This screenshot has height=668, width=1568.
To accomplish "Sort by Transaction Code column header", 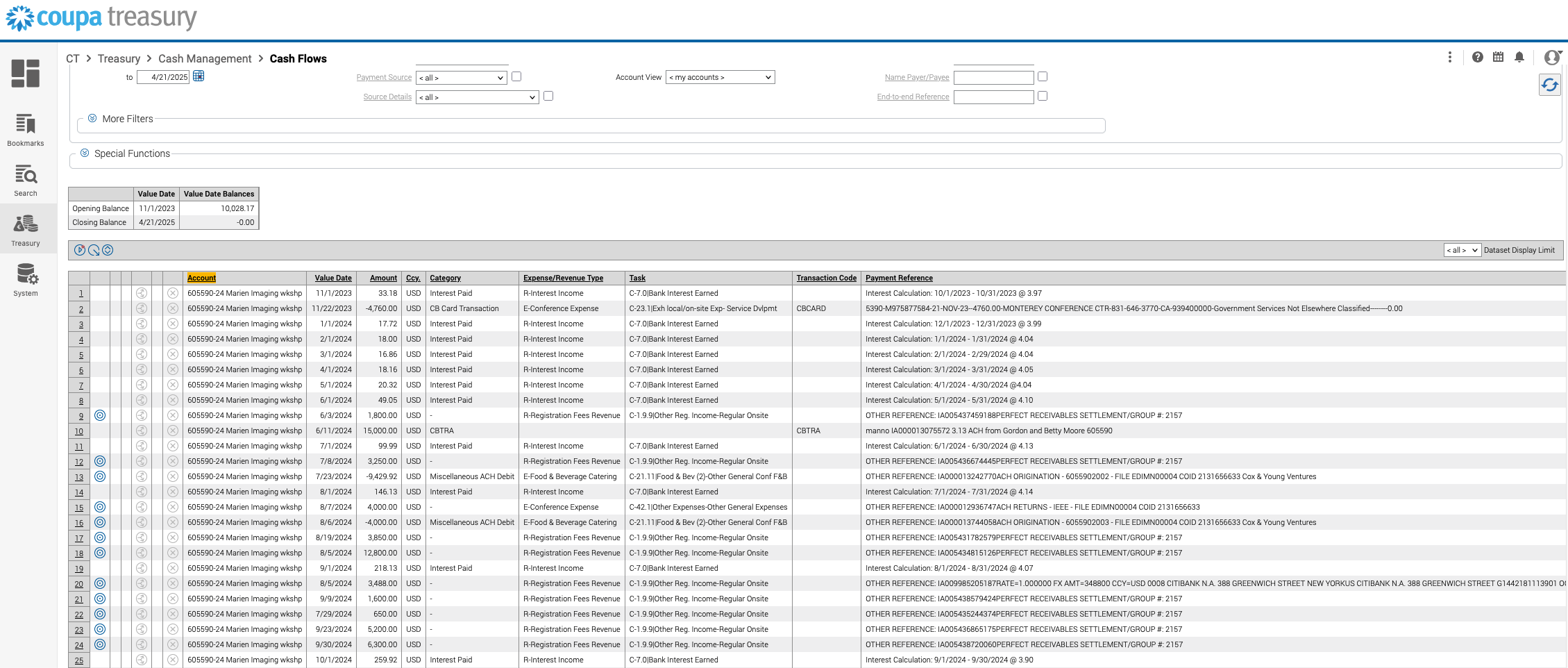I will (x=826, y=278).
